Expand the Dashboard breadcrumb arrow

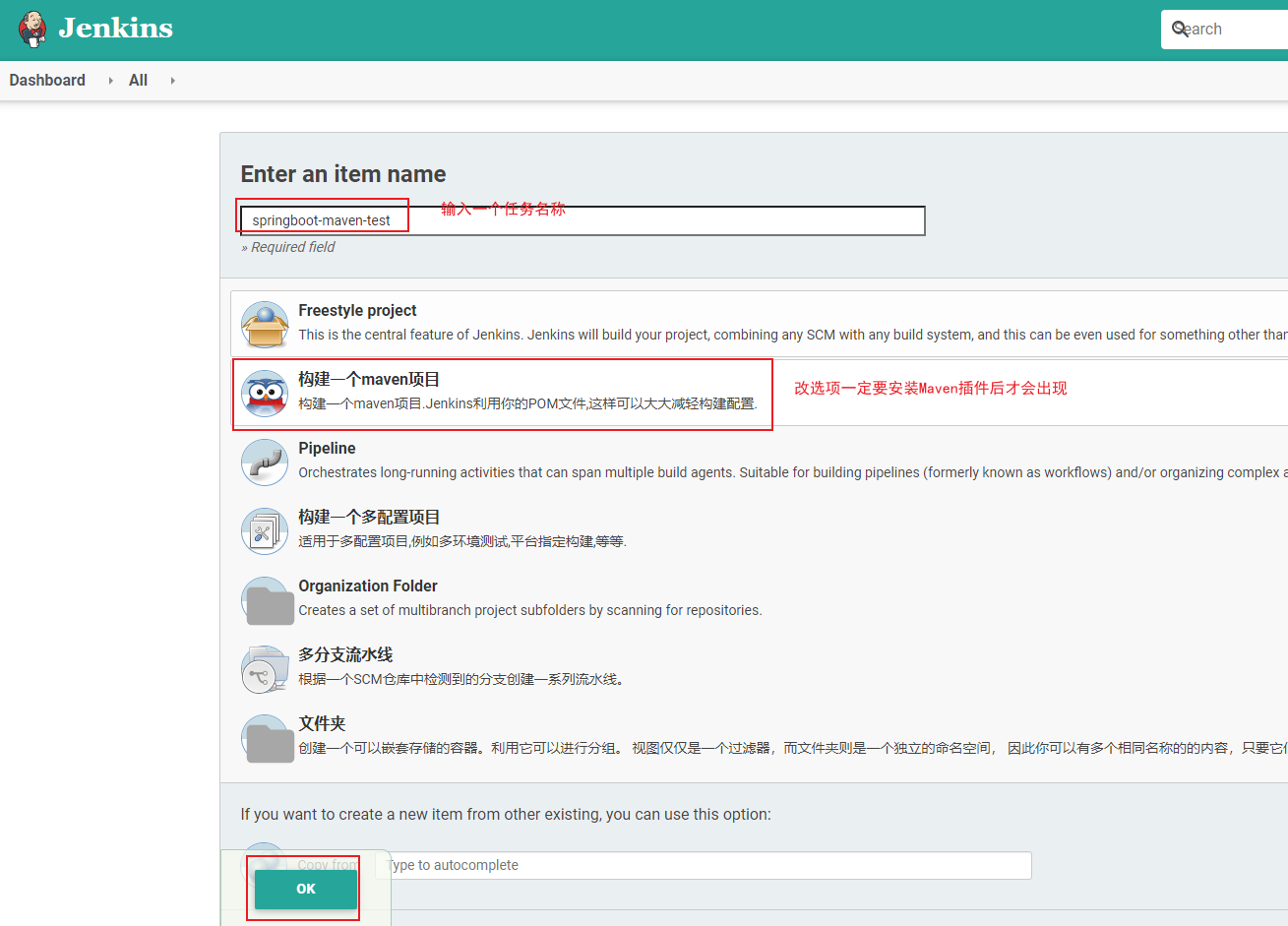click(110, 81)
